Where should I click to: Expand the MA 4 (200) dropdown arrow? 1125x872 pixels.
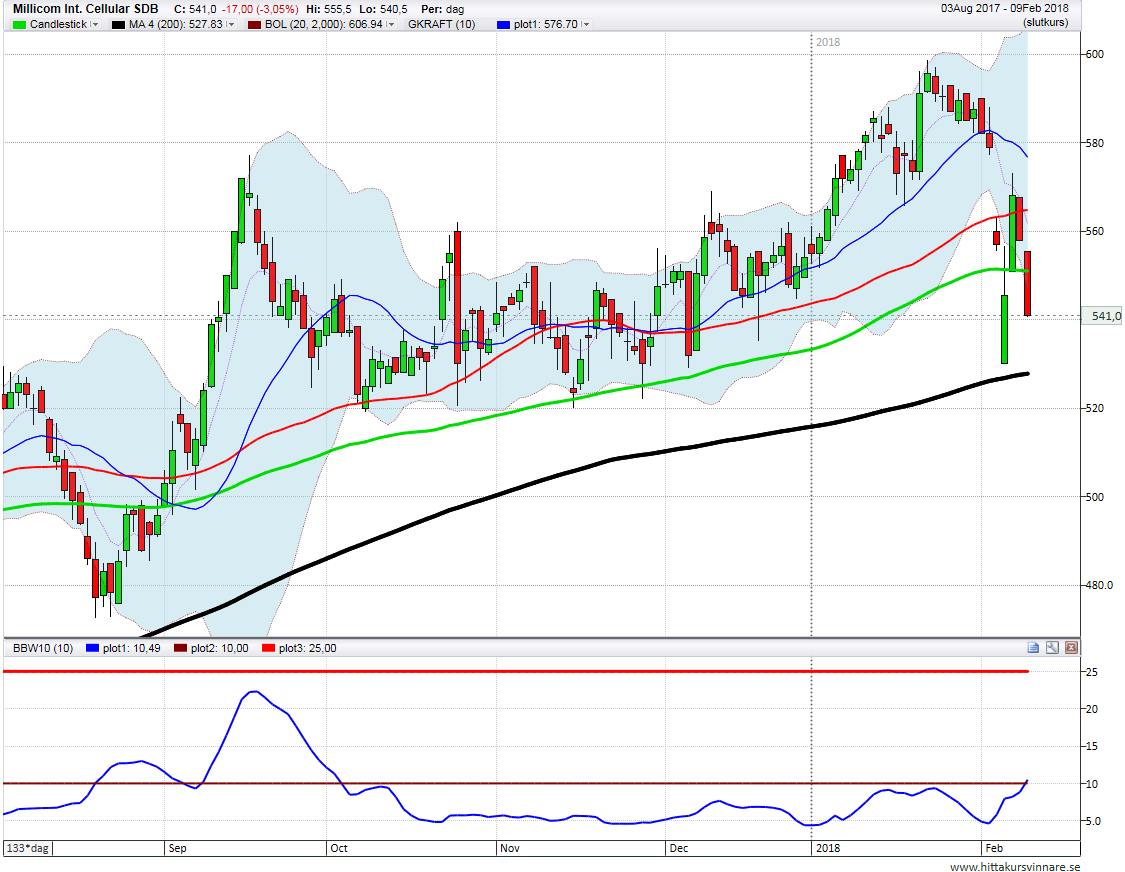point(230,24)
